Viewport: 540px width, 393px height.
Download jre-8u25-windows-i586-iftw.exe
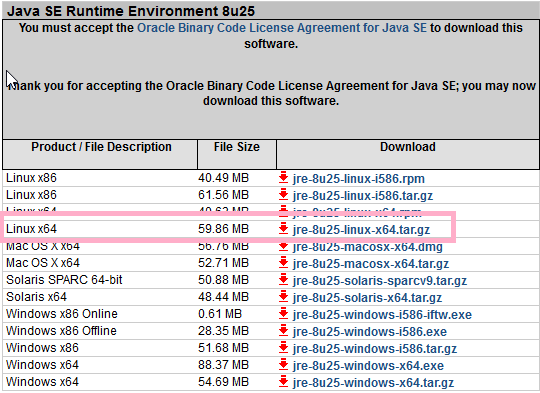click(x=382, y=314)
